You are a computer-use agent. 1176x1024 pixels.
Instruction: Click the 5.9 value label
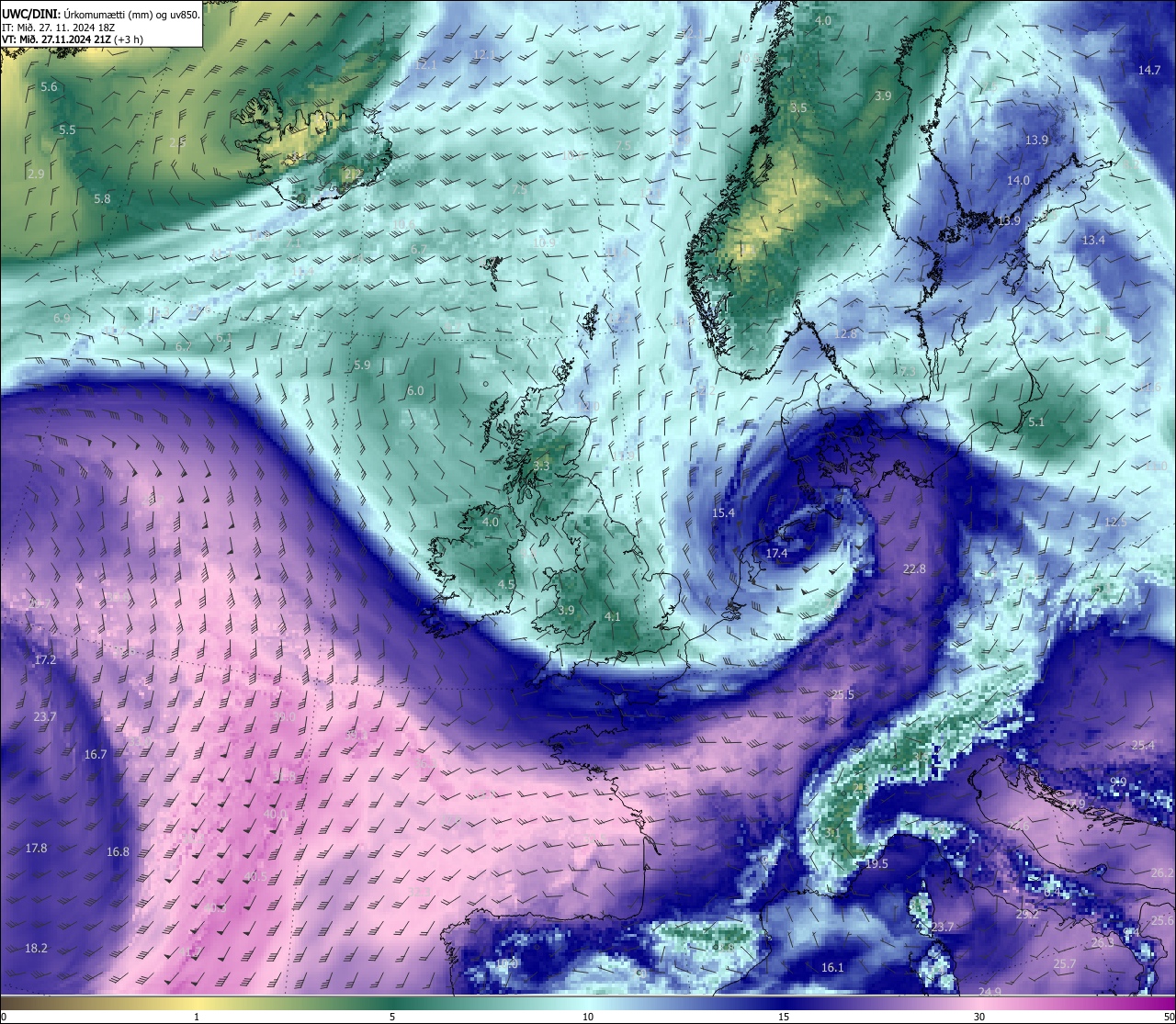coord(362,366)
